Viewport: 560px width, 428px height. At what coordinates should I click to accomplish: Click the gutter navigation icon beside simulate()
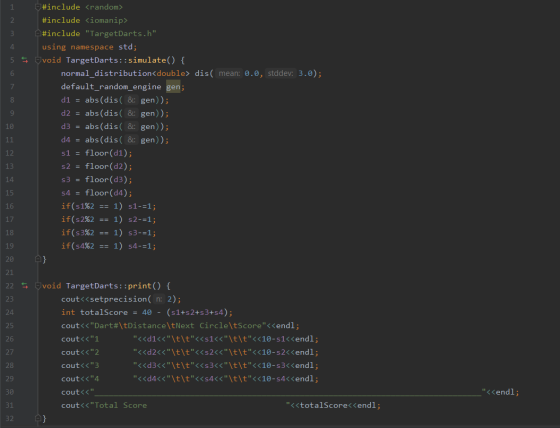[25, 60]
